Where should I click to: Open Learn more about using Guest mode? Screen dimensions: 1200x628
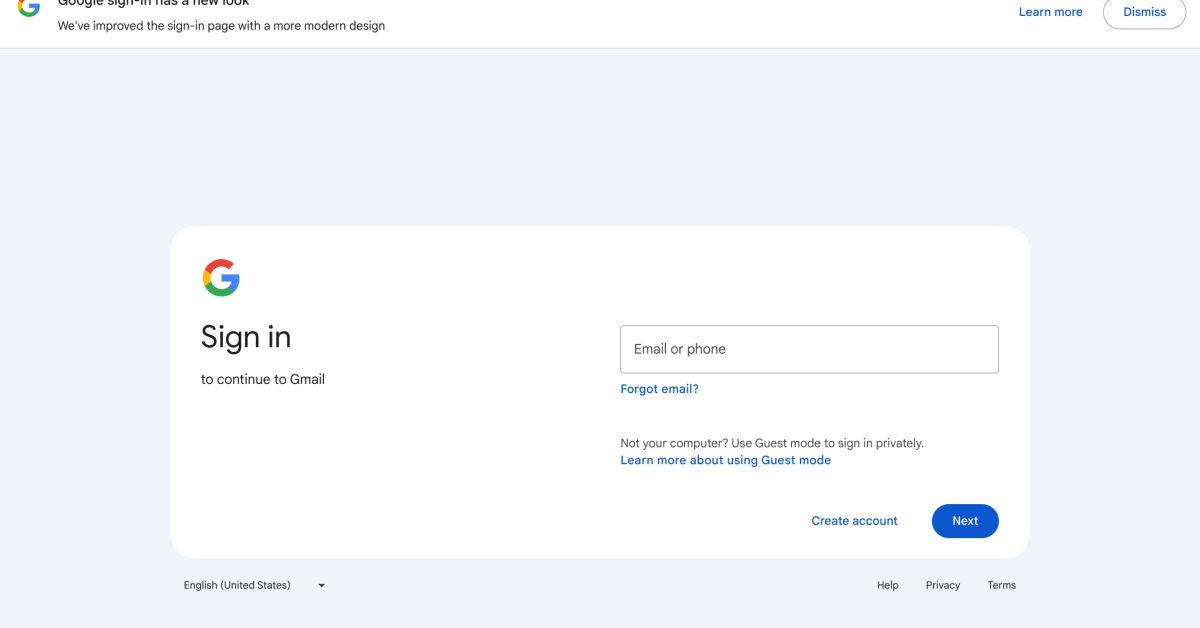pyautogui.click(x=725, y=460)
